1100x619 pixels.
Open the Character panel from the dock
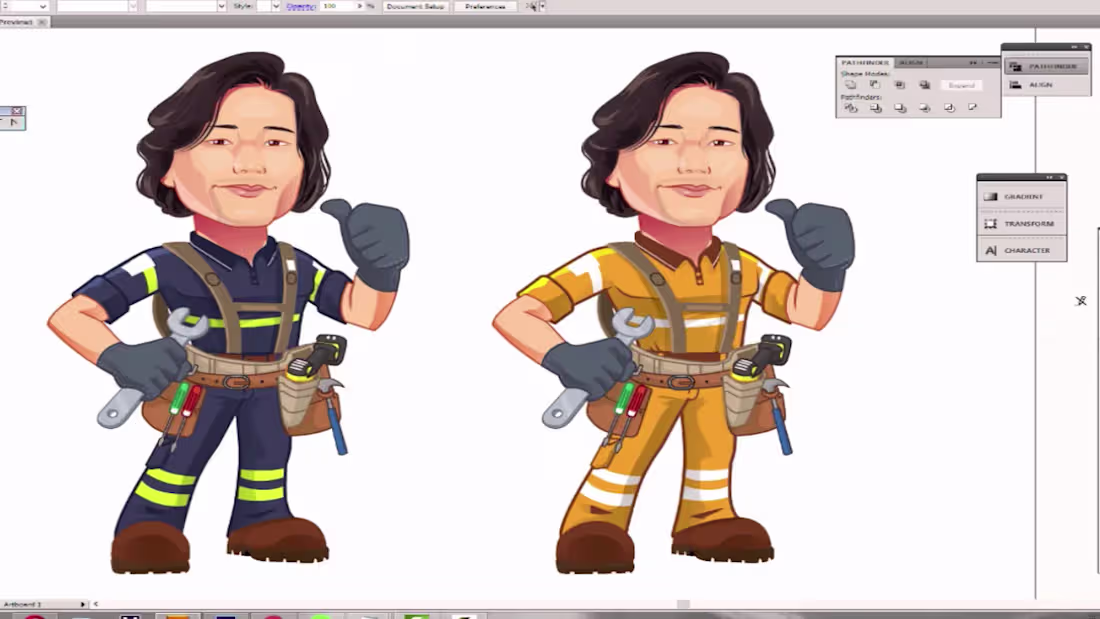click(x=1022, y=251)
